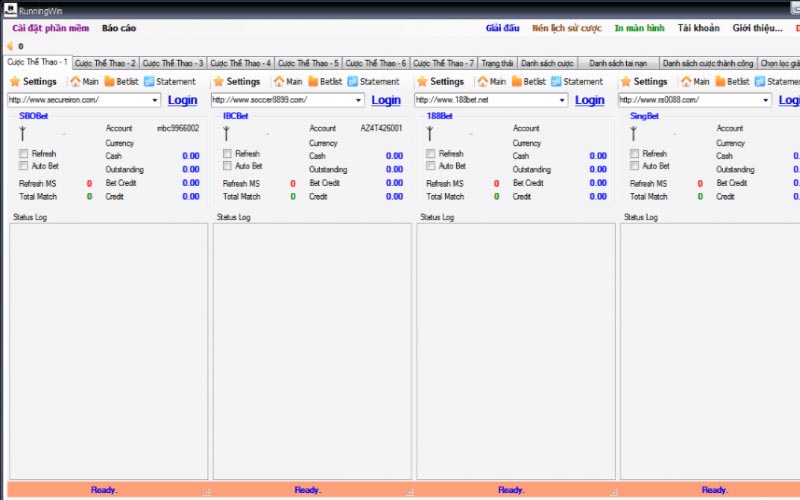
Task: Open Settings star icon in SBOBet panel
Action: (x=15, y=81)
